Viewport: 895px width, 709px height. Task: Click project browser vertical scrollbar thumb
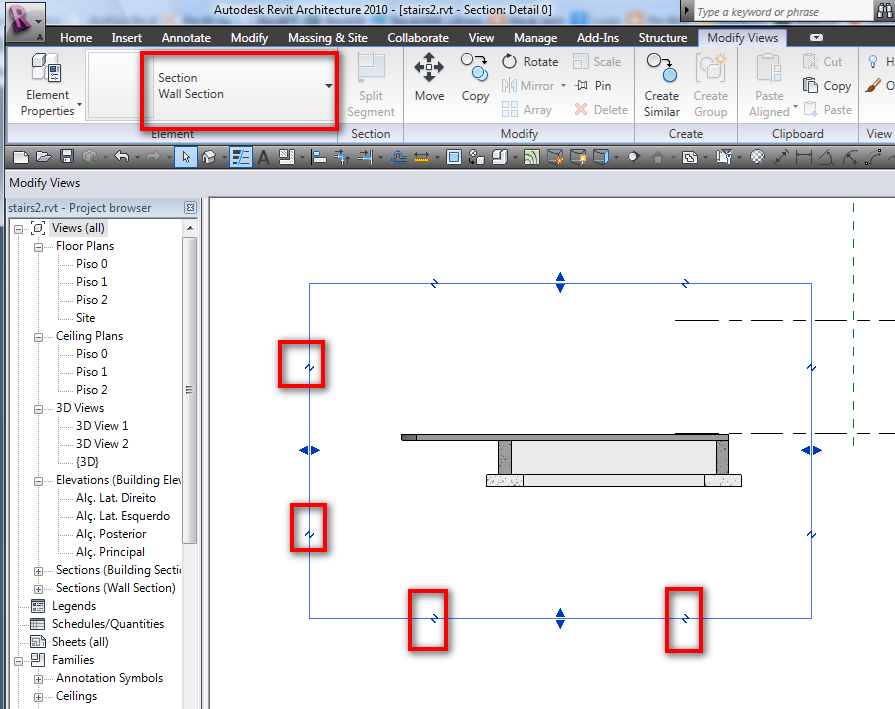[190, 390]
